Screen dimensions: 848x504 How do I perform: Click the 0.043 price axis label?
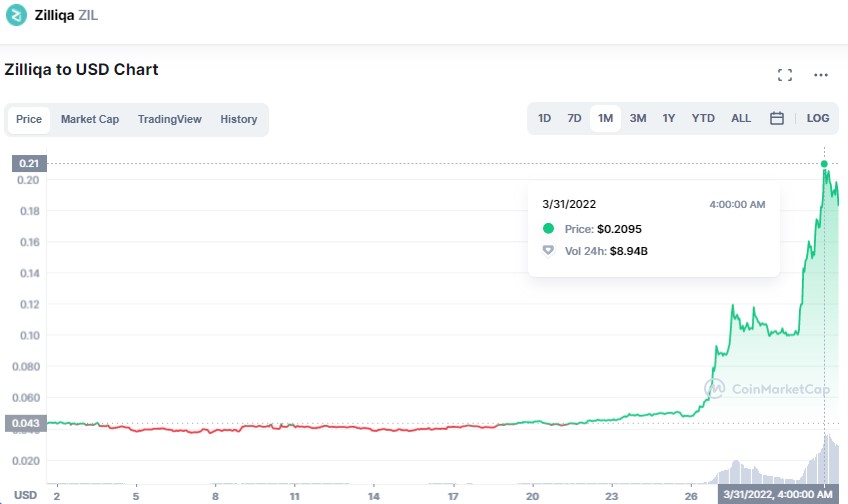(26, 423)
